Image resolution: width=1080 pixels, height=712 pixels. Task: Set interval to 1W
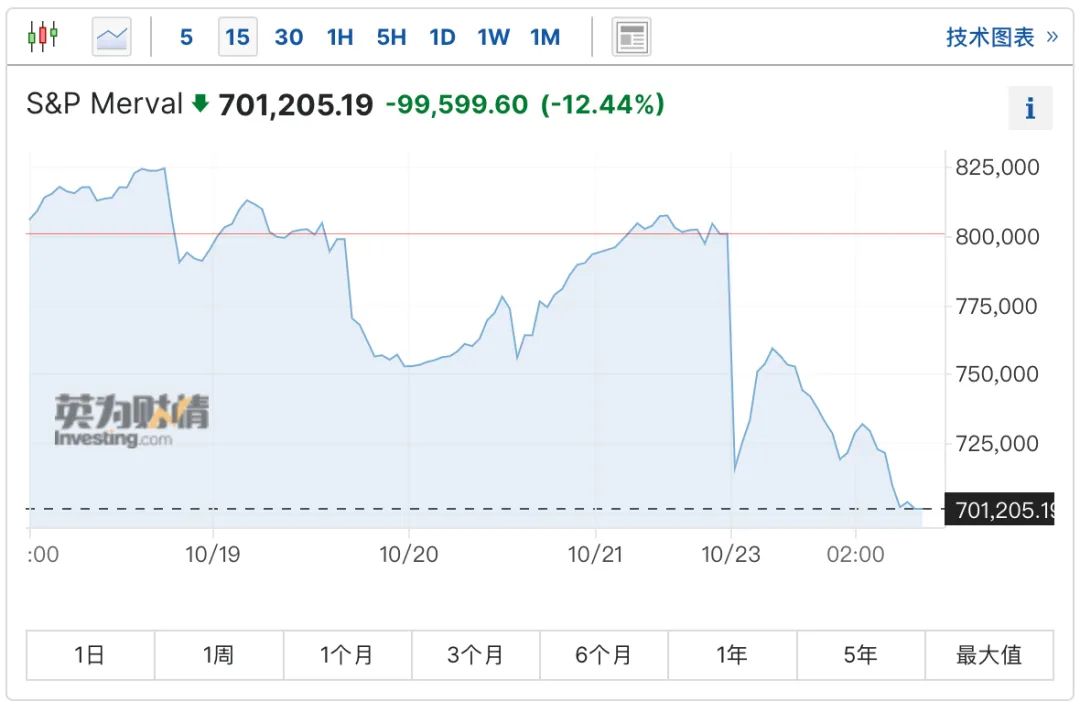[x=493, y=38]
